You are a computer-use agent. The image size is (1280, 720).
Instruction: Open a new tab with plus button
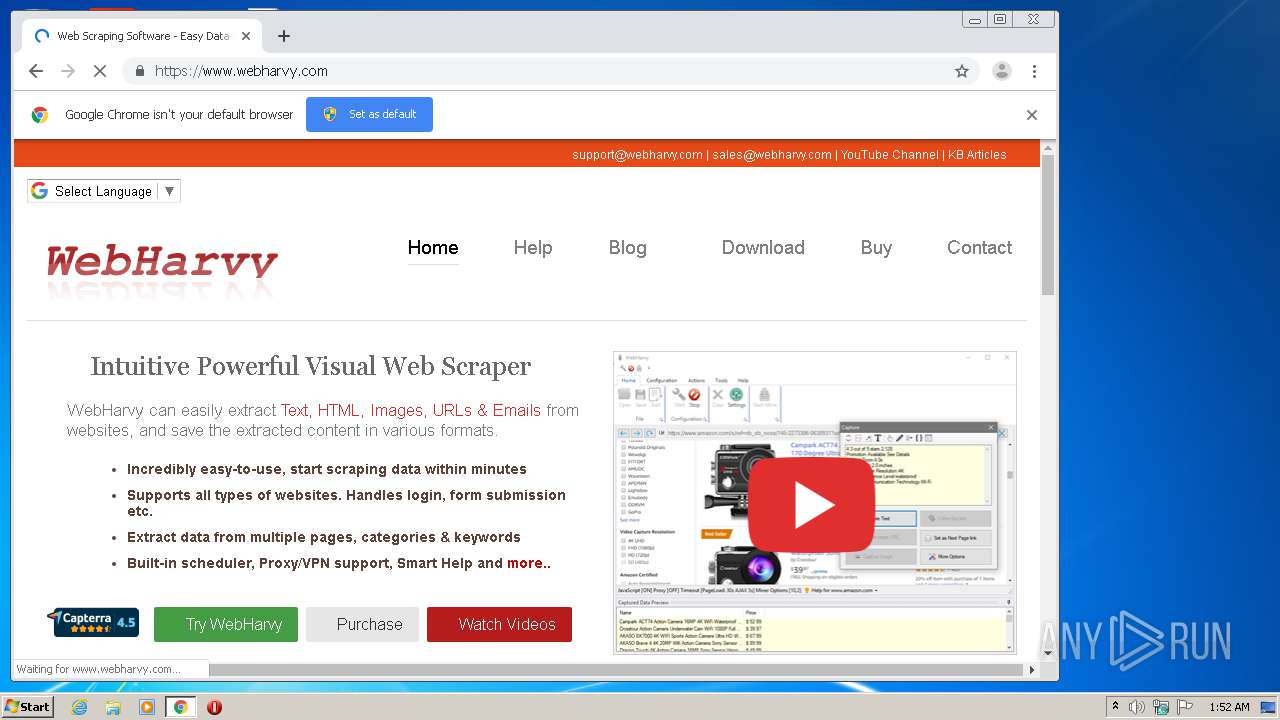coord(284,36)
